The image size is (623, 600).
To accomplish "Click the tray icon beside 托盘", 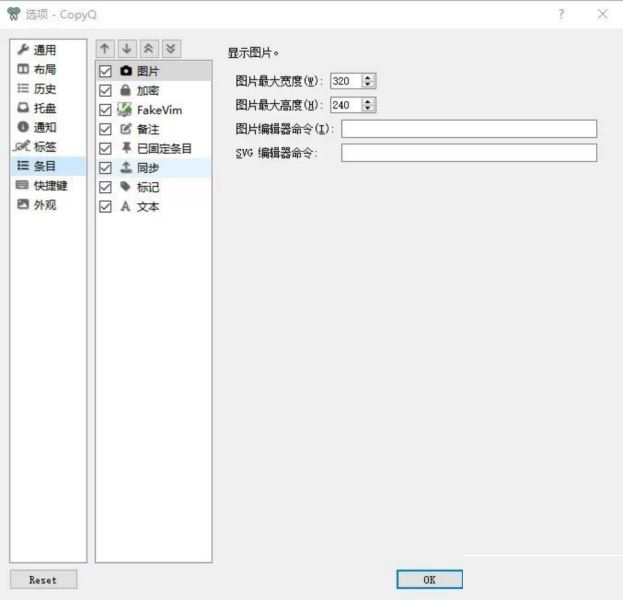I will tap(23, 108).
